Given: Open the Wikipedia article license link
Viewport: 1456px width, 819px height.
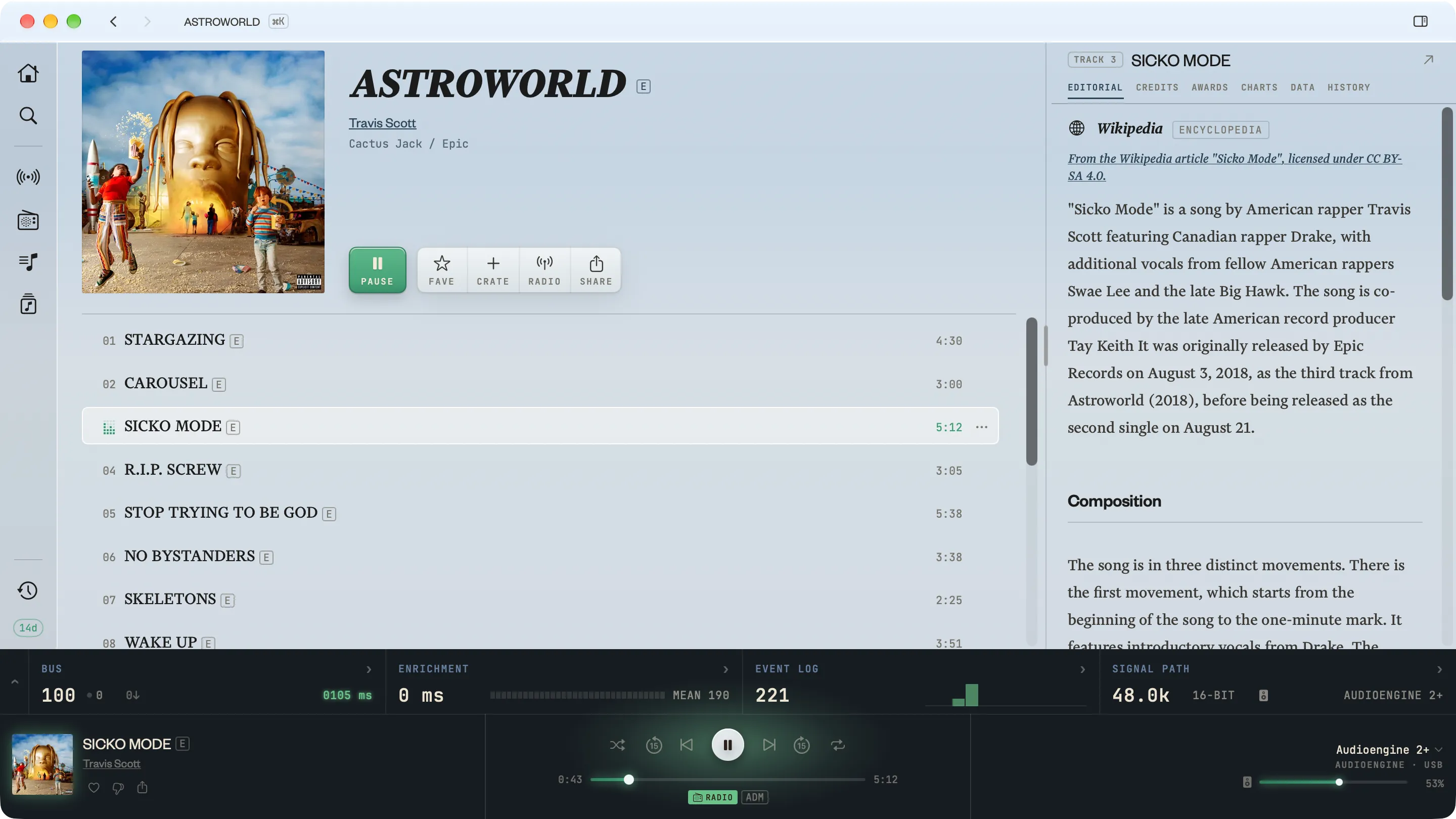Looking at the screenshot, I should click(1235, 167).
